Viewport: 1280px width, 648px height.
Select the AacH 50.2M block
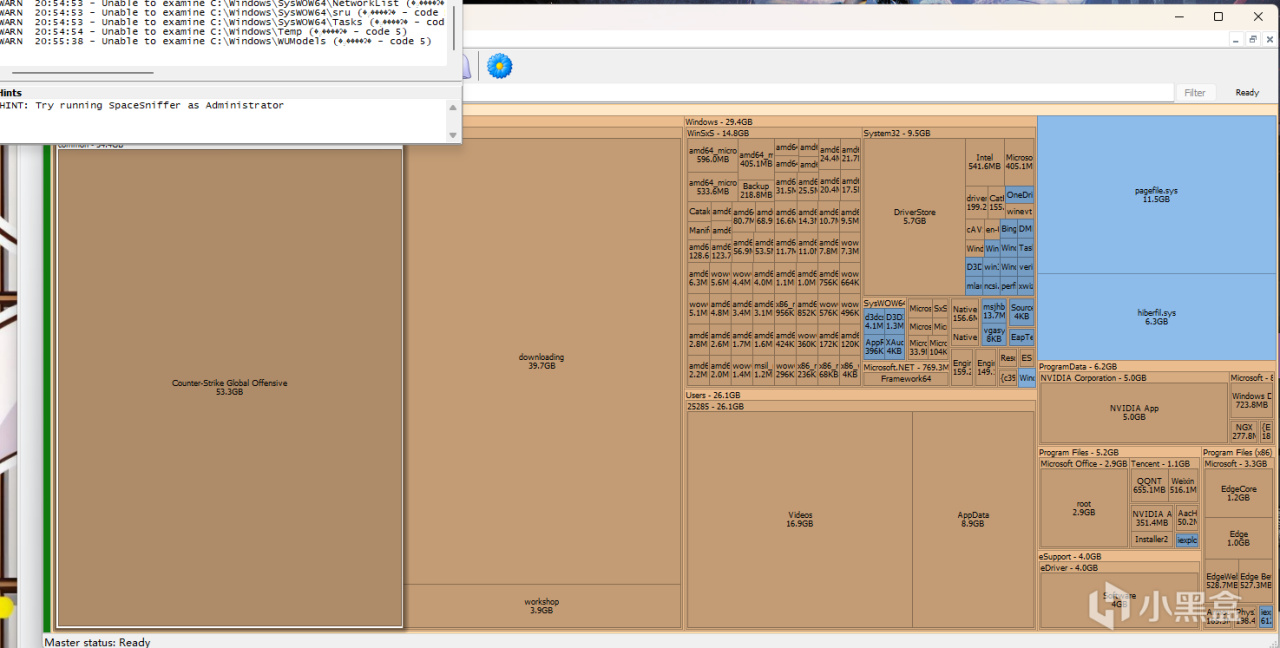(x=1187, y=518)
